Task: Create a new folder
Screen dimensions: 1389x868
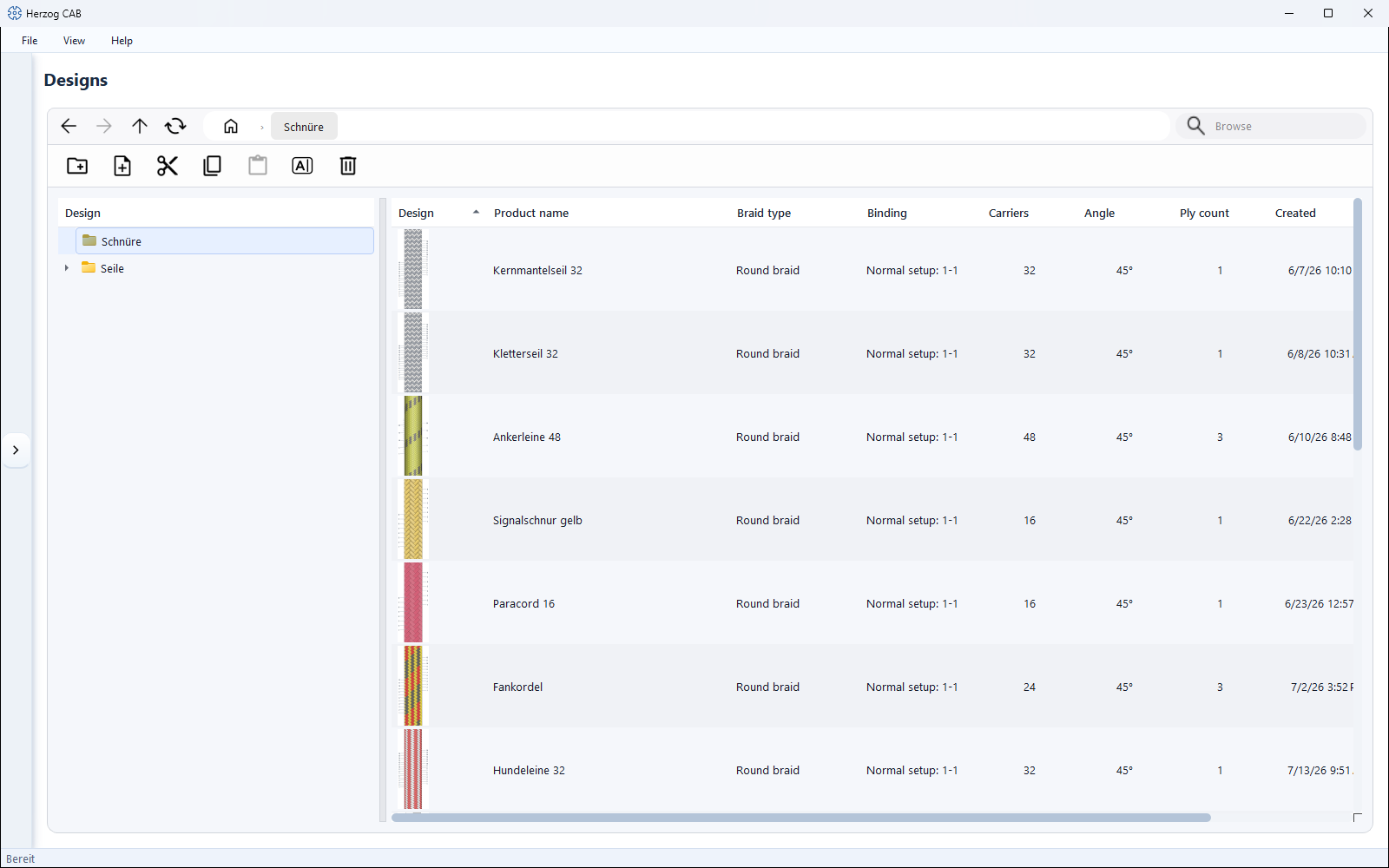Action: click(x=77, y=166)
